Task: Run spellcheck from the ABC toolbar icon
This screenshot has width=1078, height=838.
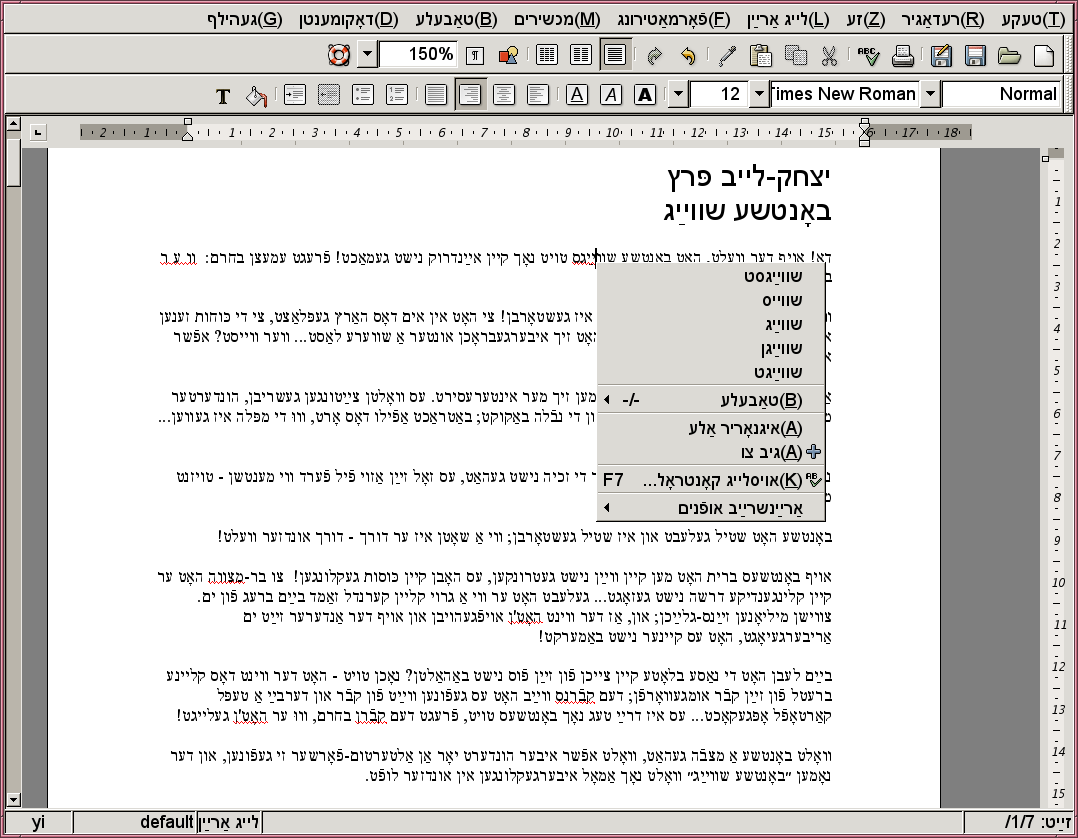Action: click(867, 55)
